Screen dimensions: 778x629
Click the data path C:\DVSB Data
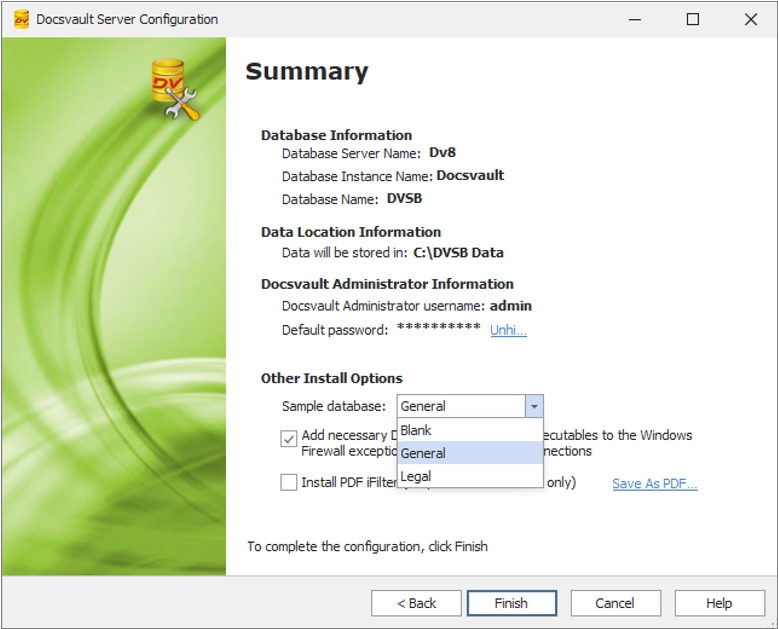(x=458, y=252)
